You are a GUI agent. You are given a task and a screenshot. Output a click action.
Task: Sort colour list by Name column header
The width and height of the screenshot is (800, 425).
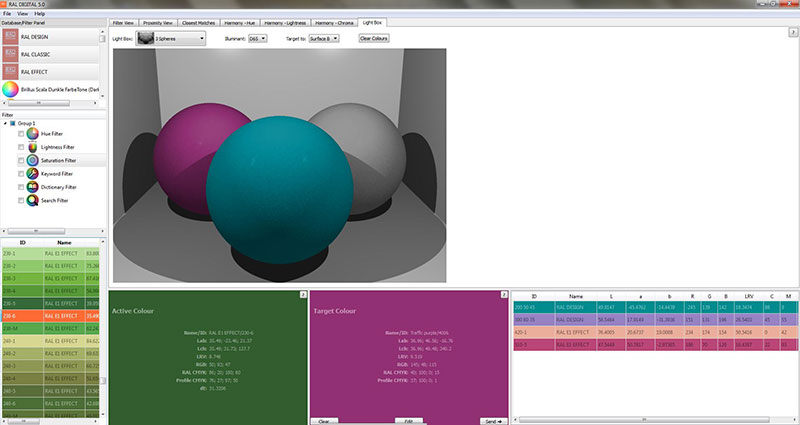[64, 243]
